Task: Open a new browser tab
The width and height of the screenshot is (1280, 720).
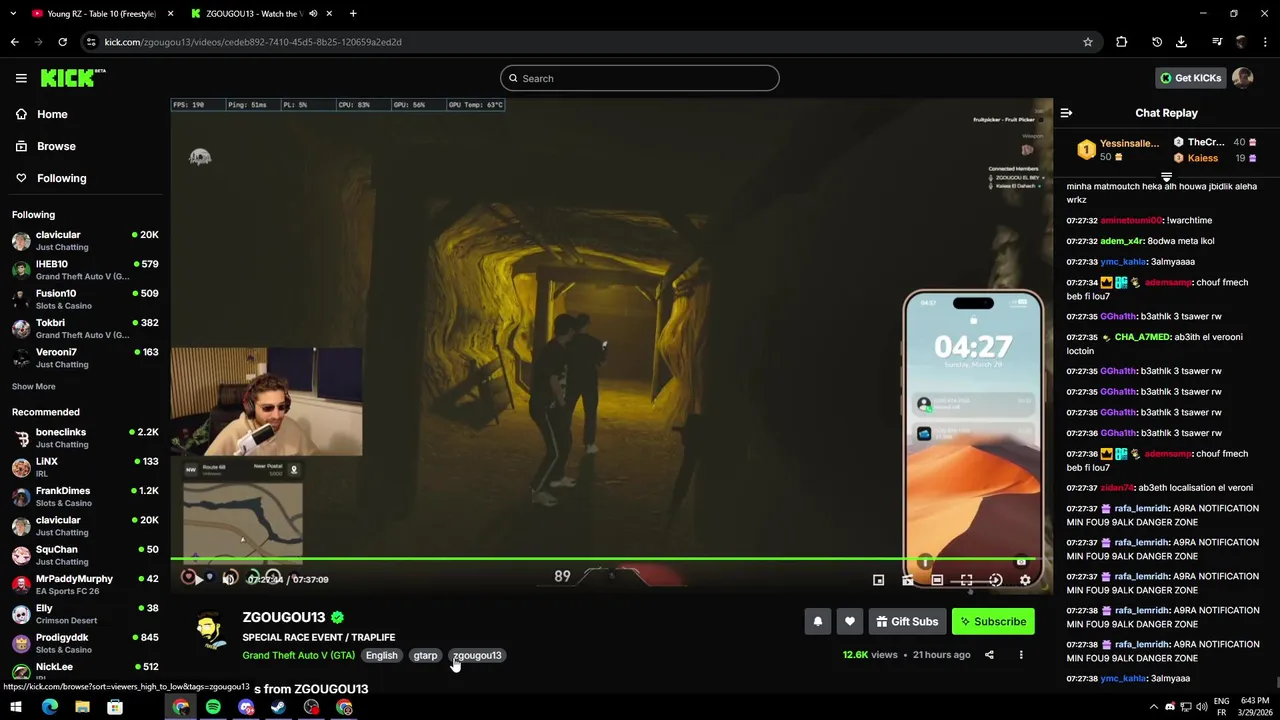Action: [x=353, y=14]
